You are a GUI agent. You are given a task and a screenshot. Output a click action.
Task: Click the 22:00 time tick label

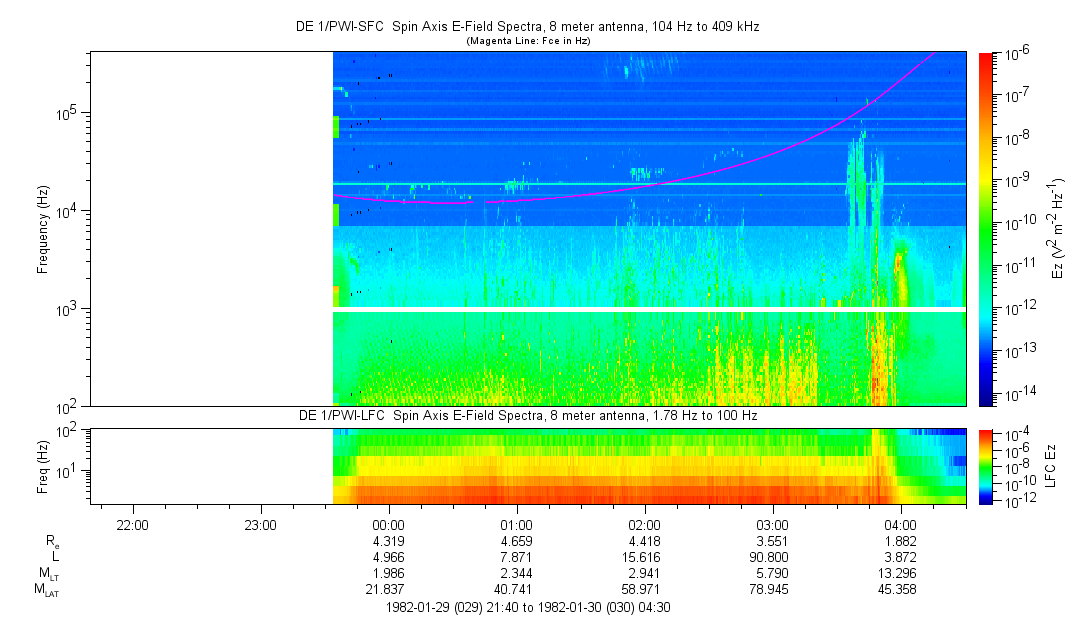132,525
